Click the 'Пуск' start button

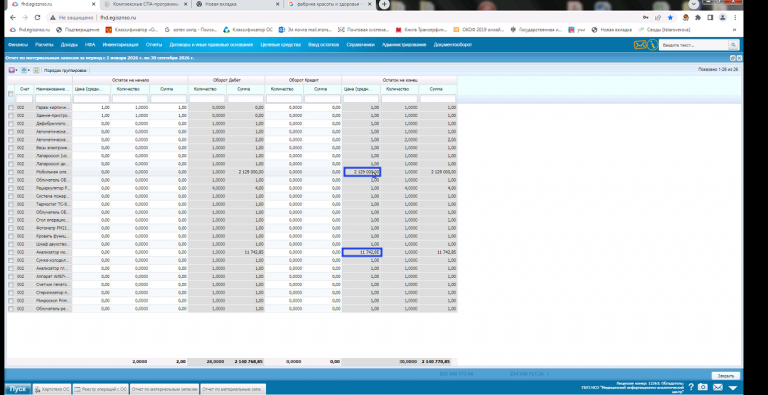[x=18, y=389]
